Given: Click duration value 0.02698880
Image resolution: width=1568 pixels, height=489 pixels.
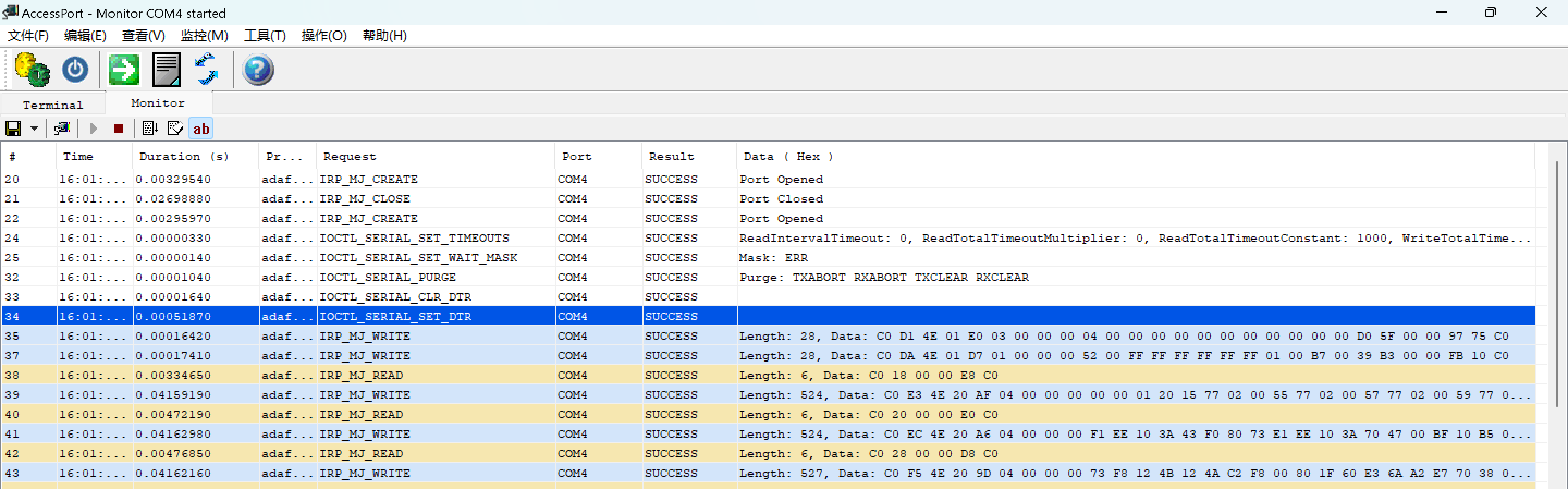Looking at the screenshot, I should [174, 199].
